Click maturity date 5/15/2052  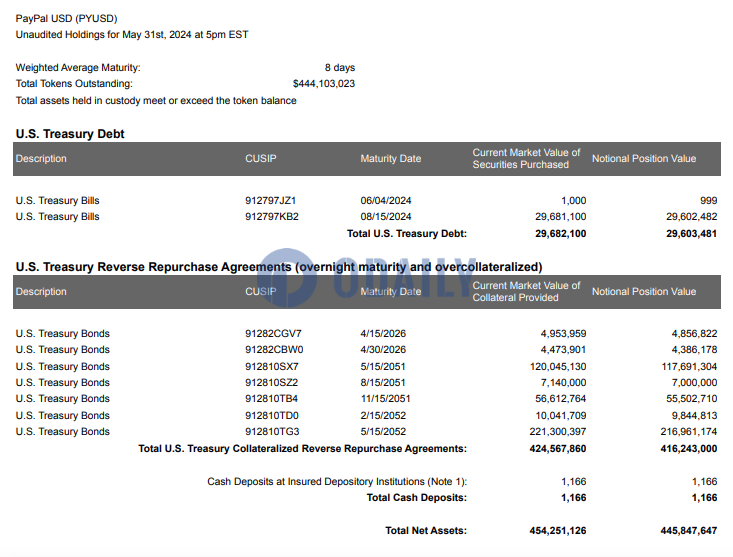pos(383,431)
